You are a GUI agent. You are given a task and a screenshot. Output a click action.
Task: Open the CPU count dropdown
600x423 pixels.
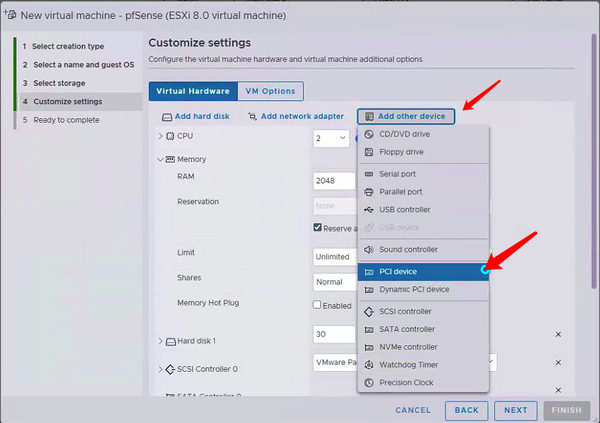click(331, 138)
